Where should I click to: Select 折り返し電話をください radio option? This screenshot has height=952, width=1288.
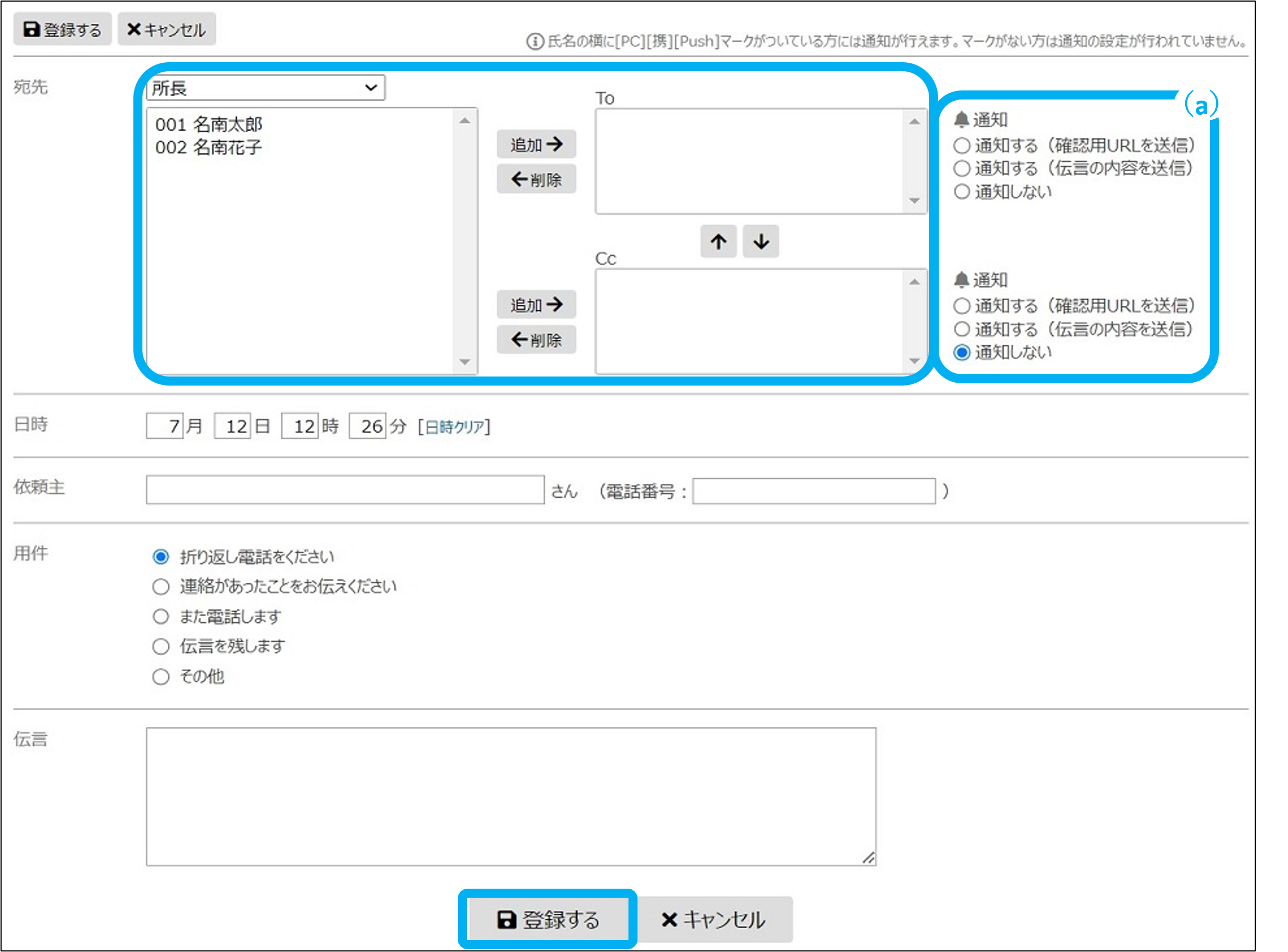click(x=161, y=557)
